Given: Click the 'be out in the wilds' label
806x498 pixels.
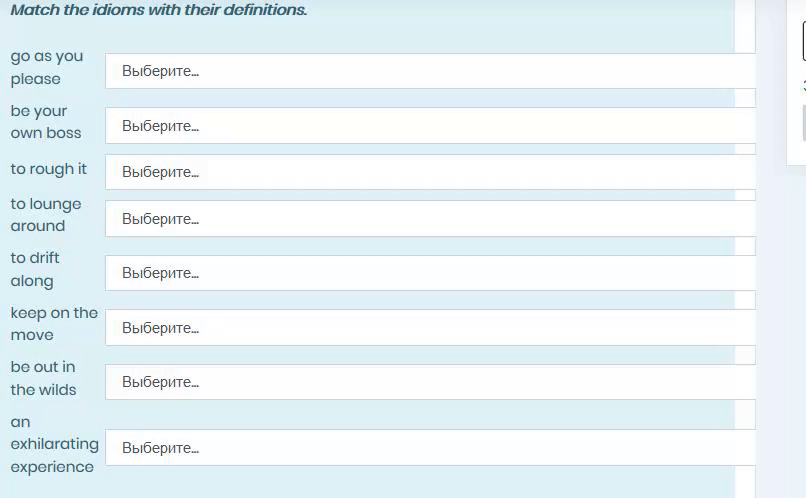Looking at the screenshot, I should [43, 378].
